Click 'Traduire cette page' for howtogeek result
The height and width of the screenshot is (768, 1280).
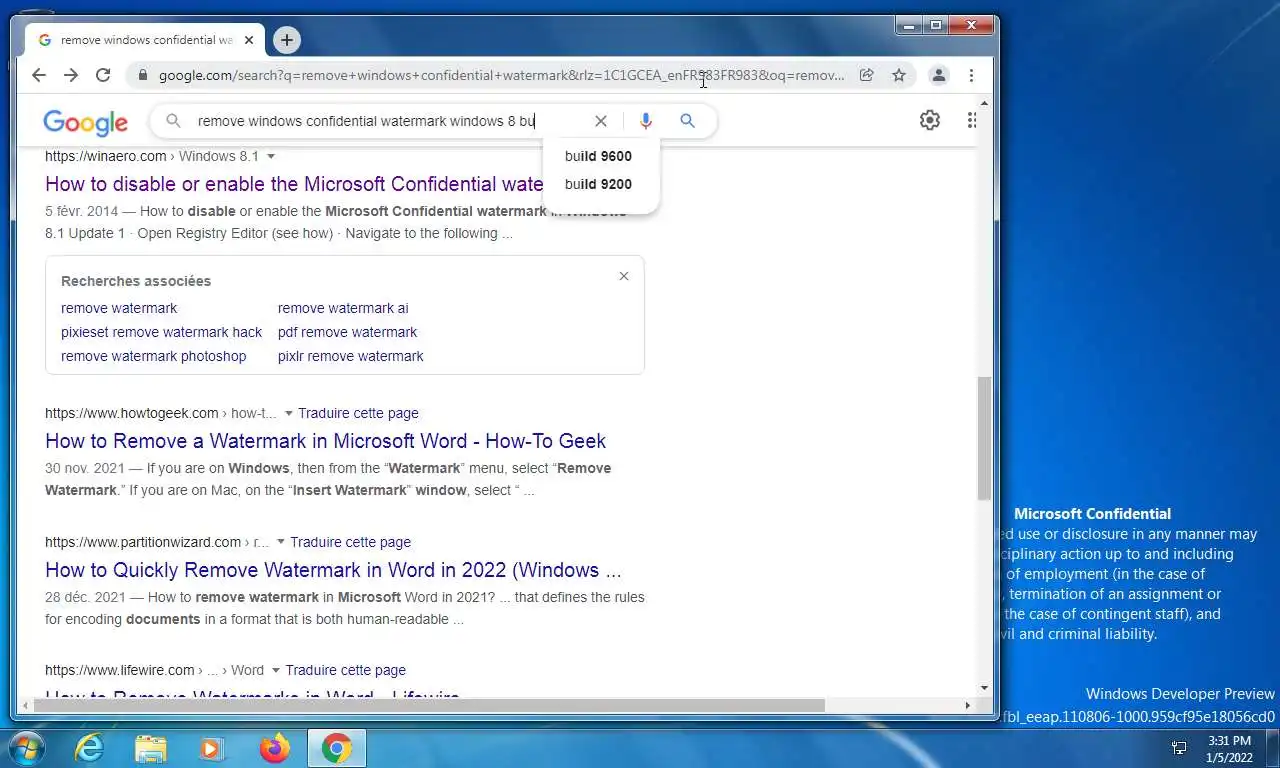pos(358,413)
